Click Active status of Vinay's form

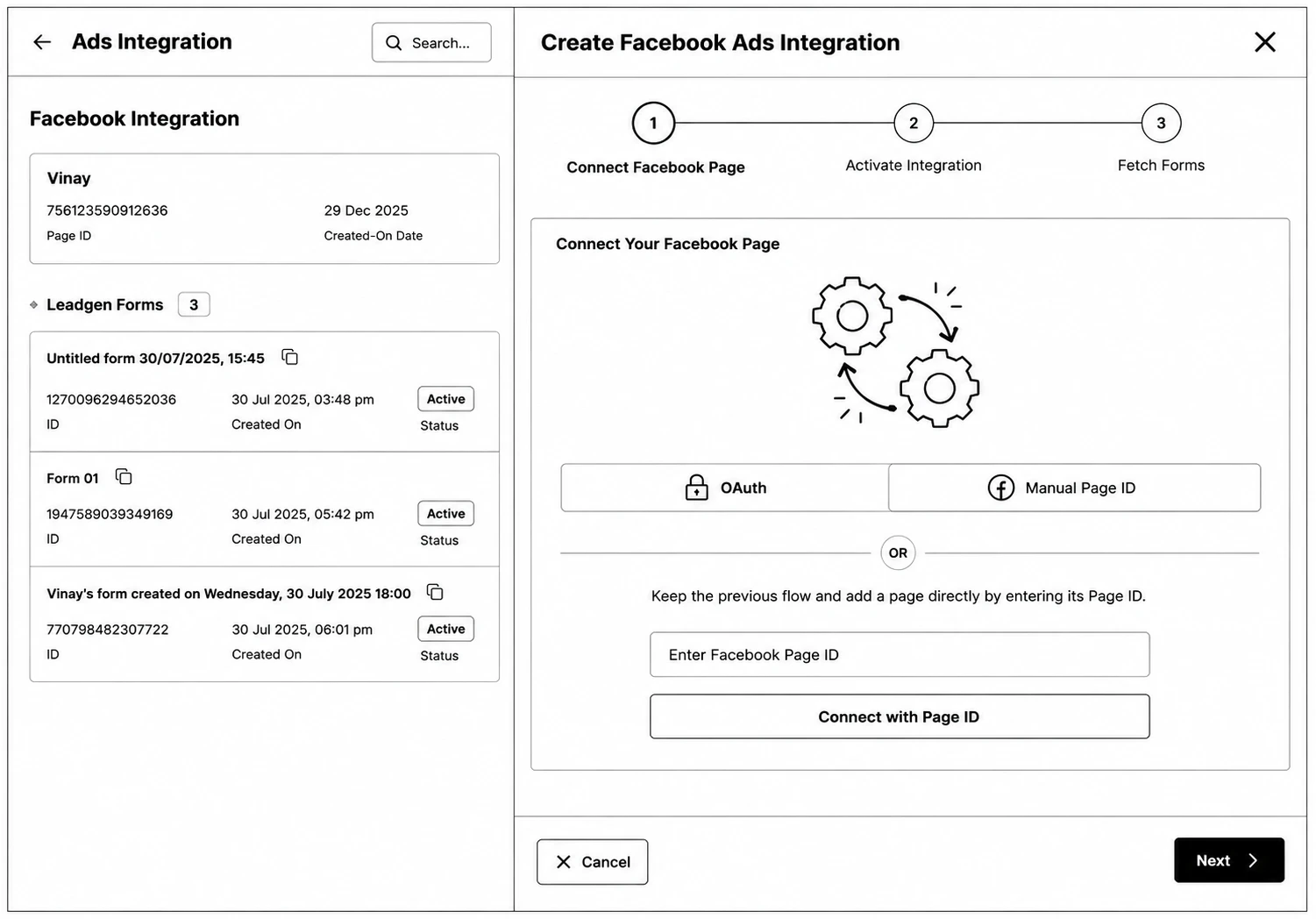click(x=446, y=629)
